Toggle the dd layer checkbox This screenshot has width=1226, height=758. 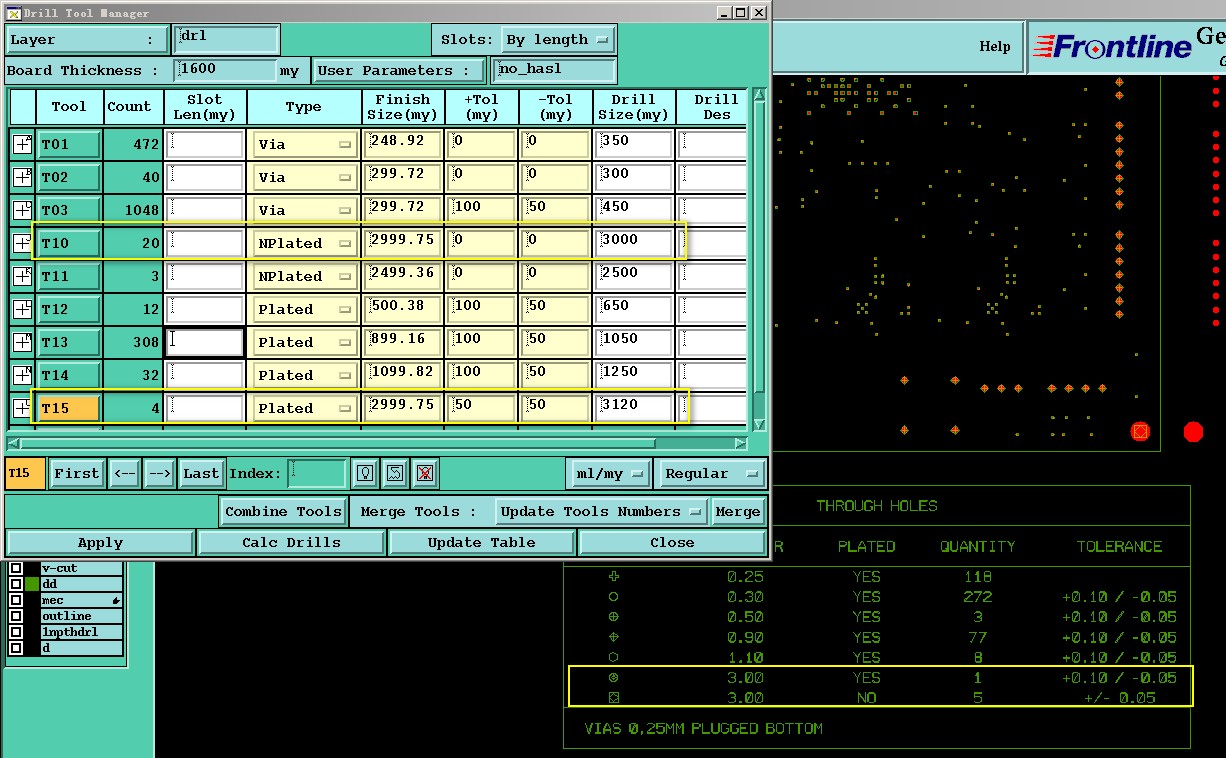(16, 584)
